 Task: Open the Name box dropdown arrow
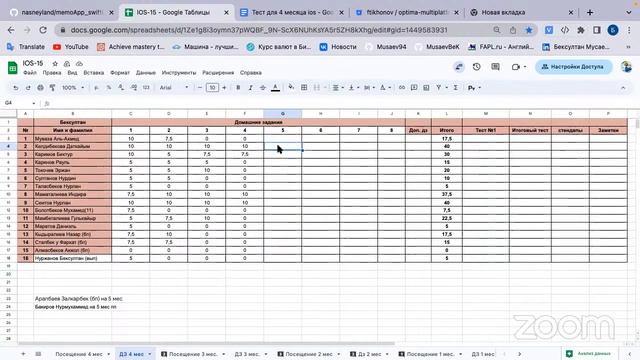coord(33,103)
